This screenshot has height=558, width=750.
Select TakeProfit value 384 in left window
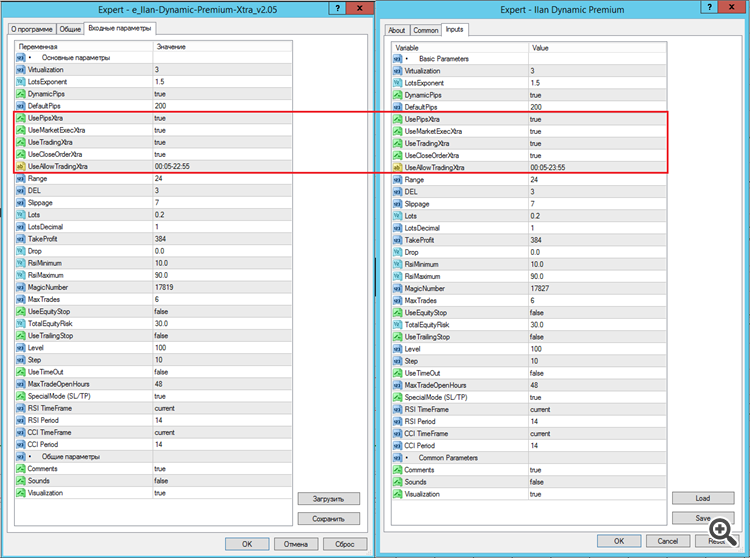pos(160,239)
